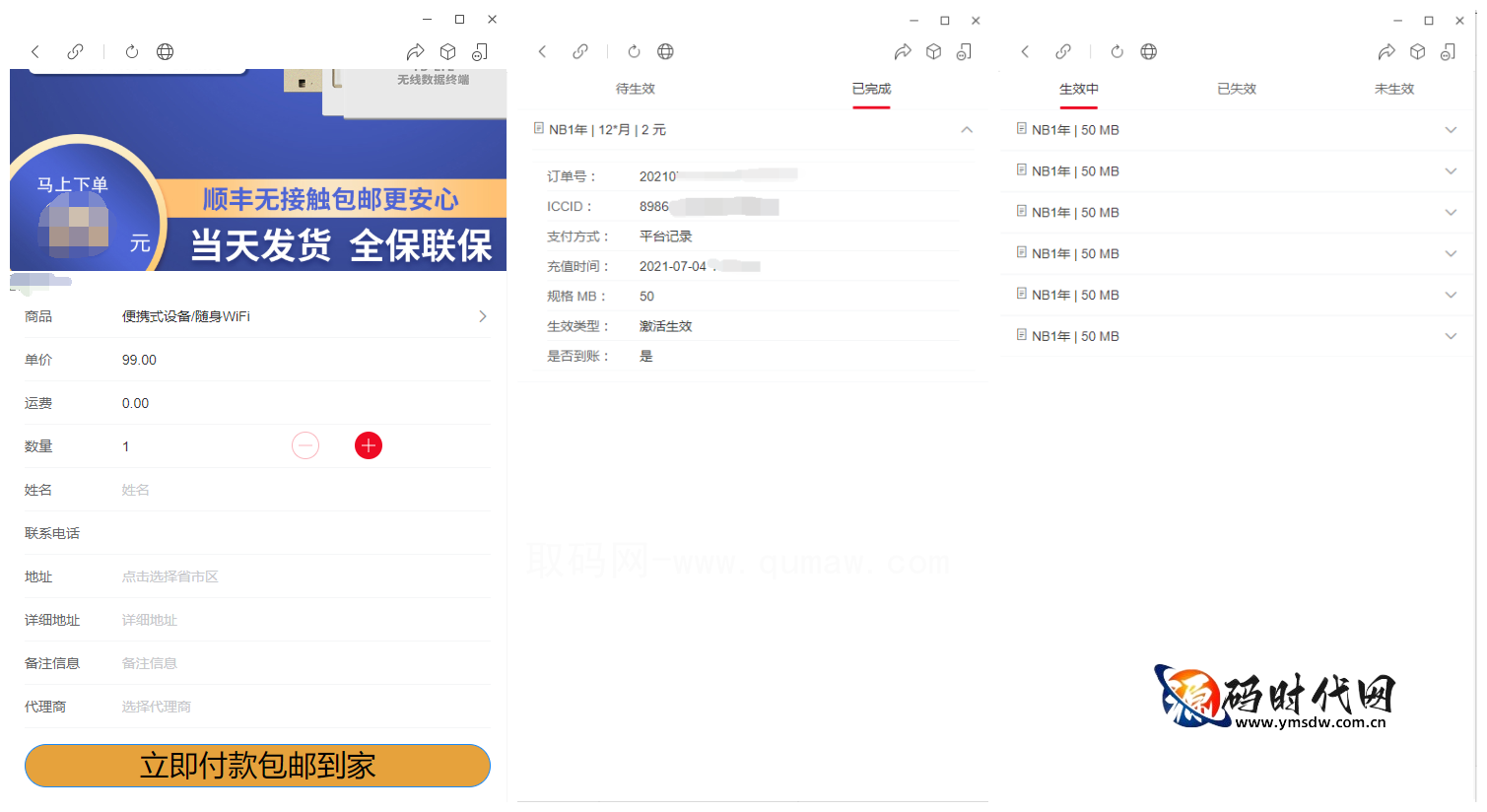The width and height of the screenshot is (1487, 812).
Task: Click the 2021-07-04 recharge time value
Action: tap(673, 266)
